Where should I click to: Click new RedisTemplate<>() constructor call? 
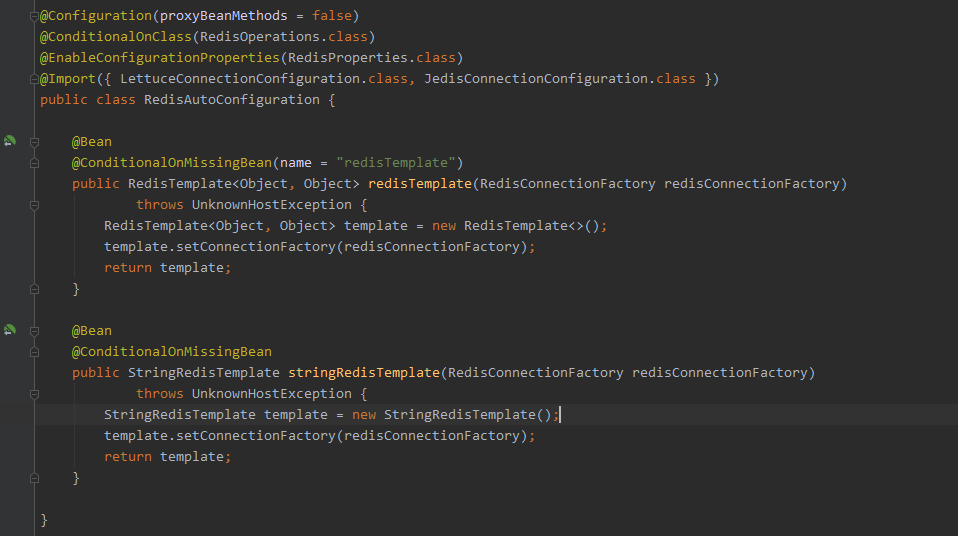tap(516, 226)
